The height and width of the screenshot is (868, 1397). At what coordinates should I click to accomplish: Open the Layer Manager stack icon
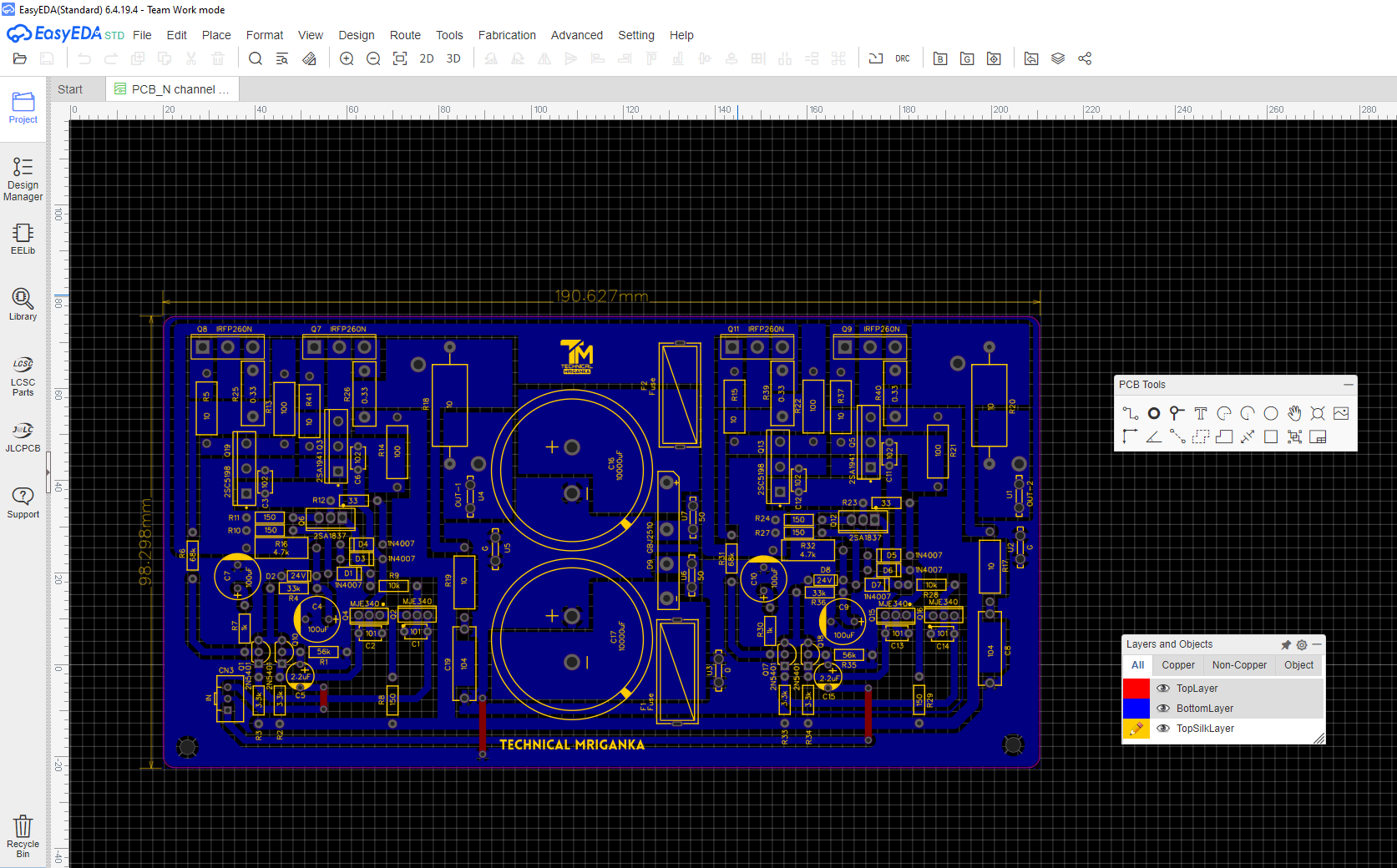1058,58
